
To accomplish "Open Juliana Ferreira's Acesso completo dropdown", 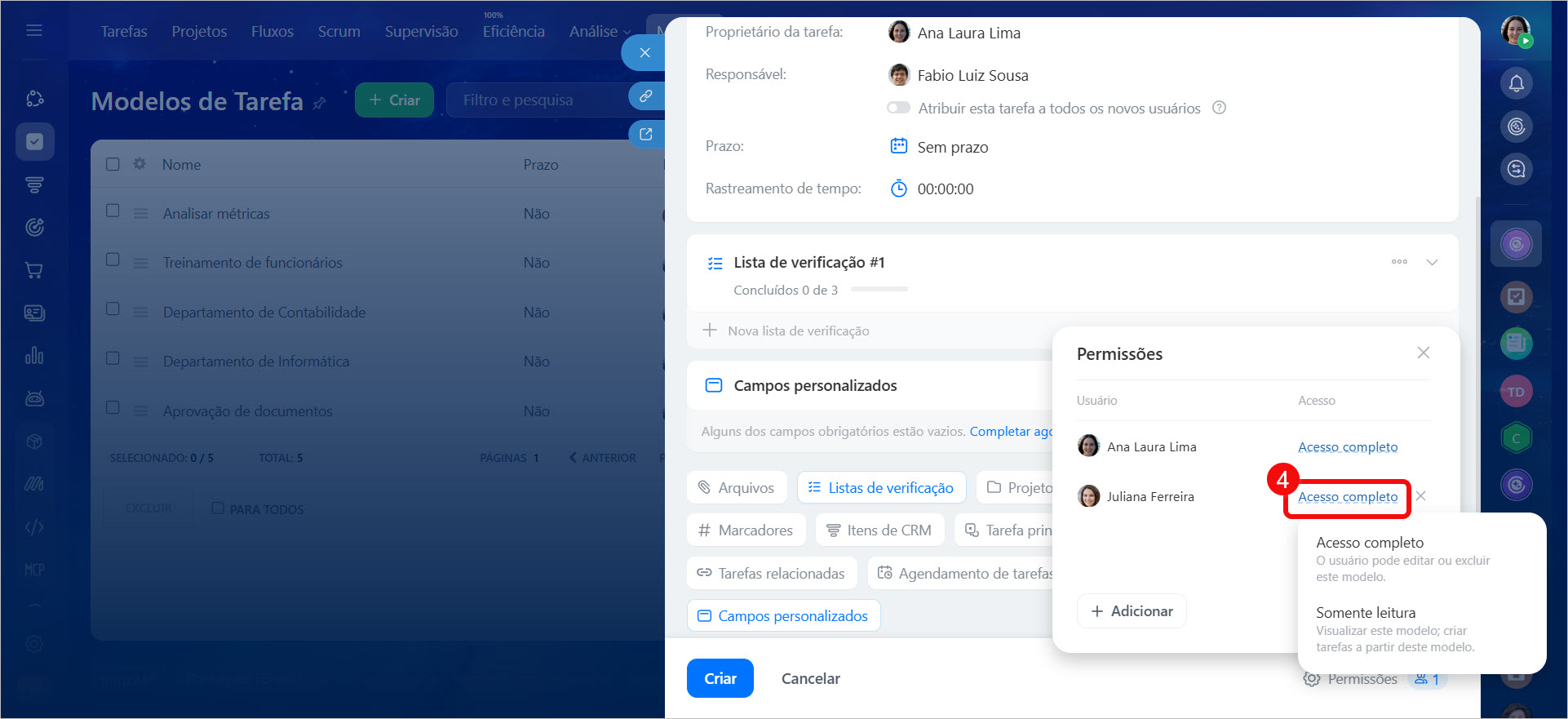I will (1347, 497).
